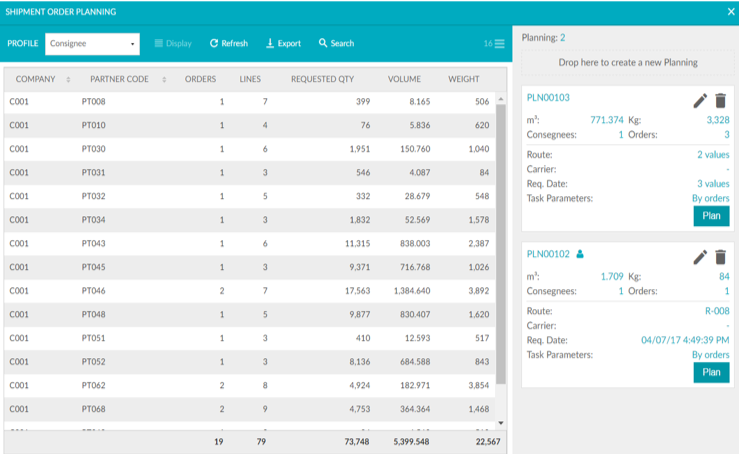Select the row with partner code PT051
The height and width of the screenshot is (454, 739).
click(250, 338)
